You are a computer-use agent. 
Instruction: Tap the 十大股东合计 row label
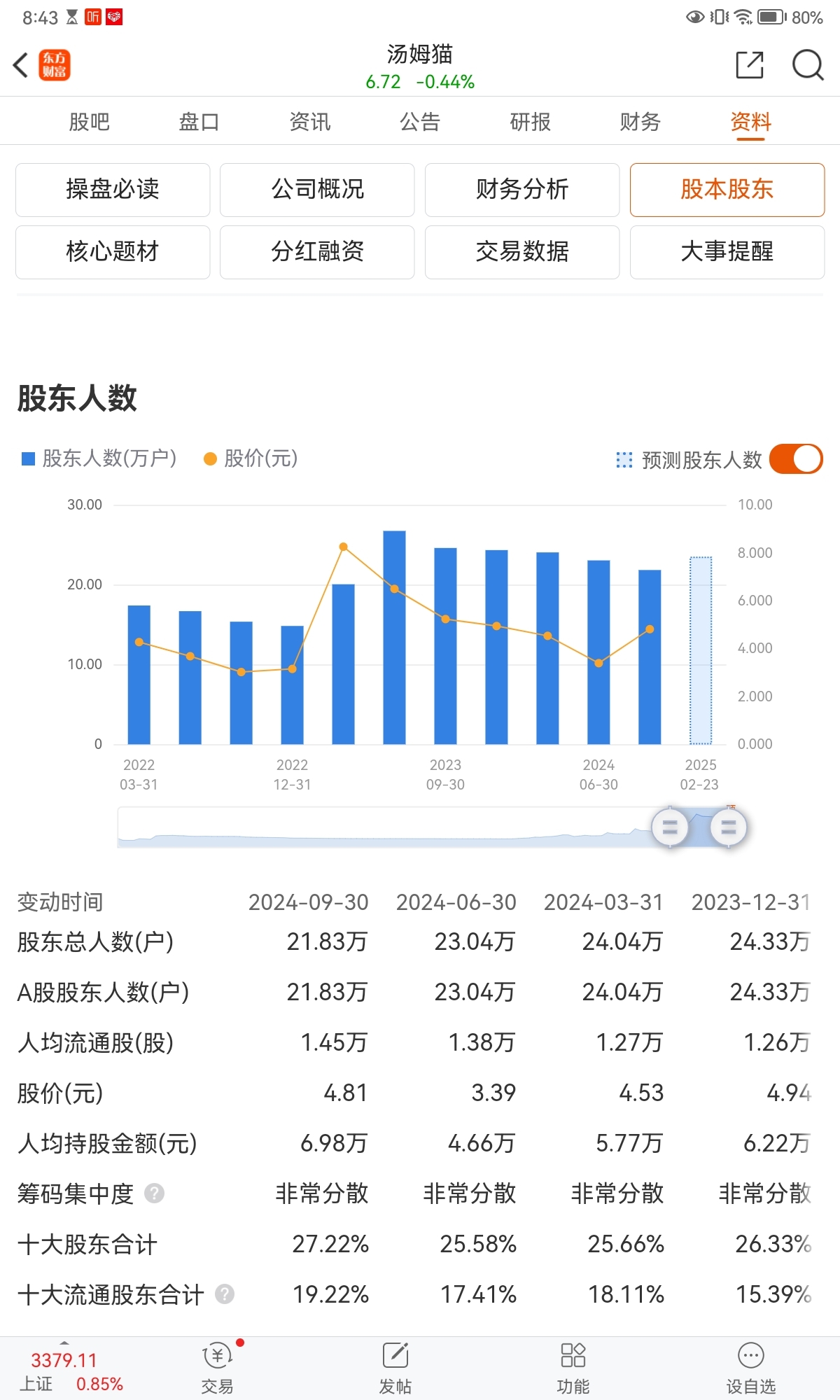tap(87, 1244)
